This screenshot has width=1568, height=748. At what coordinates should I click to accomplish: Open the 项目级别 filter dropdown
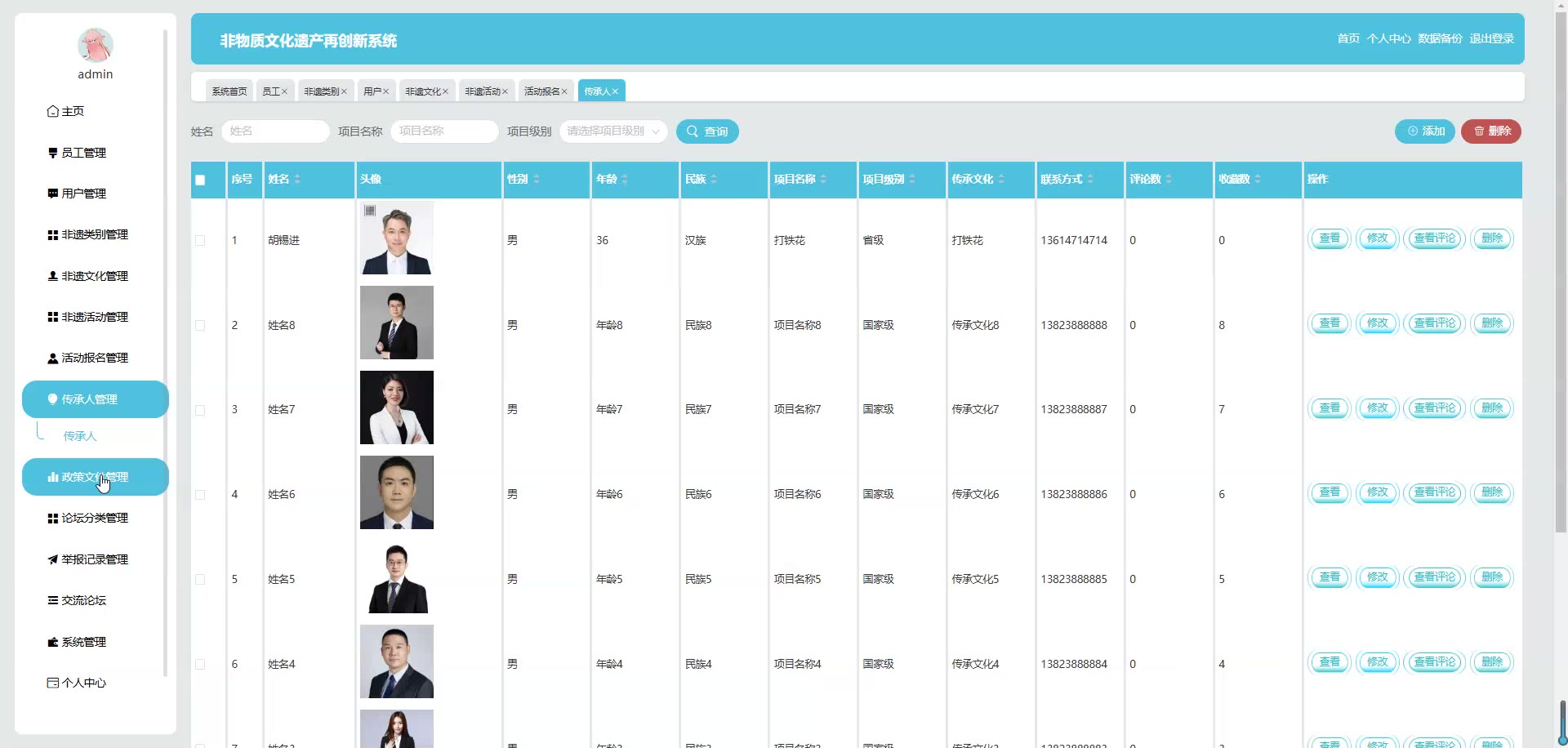click(x=613, y=131)
